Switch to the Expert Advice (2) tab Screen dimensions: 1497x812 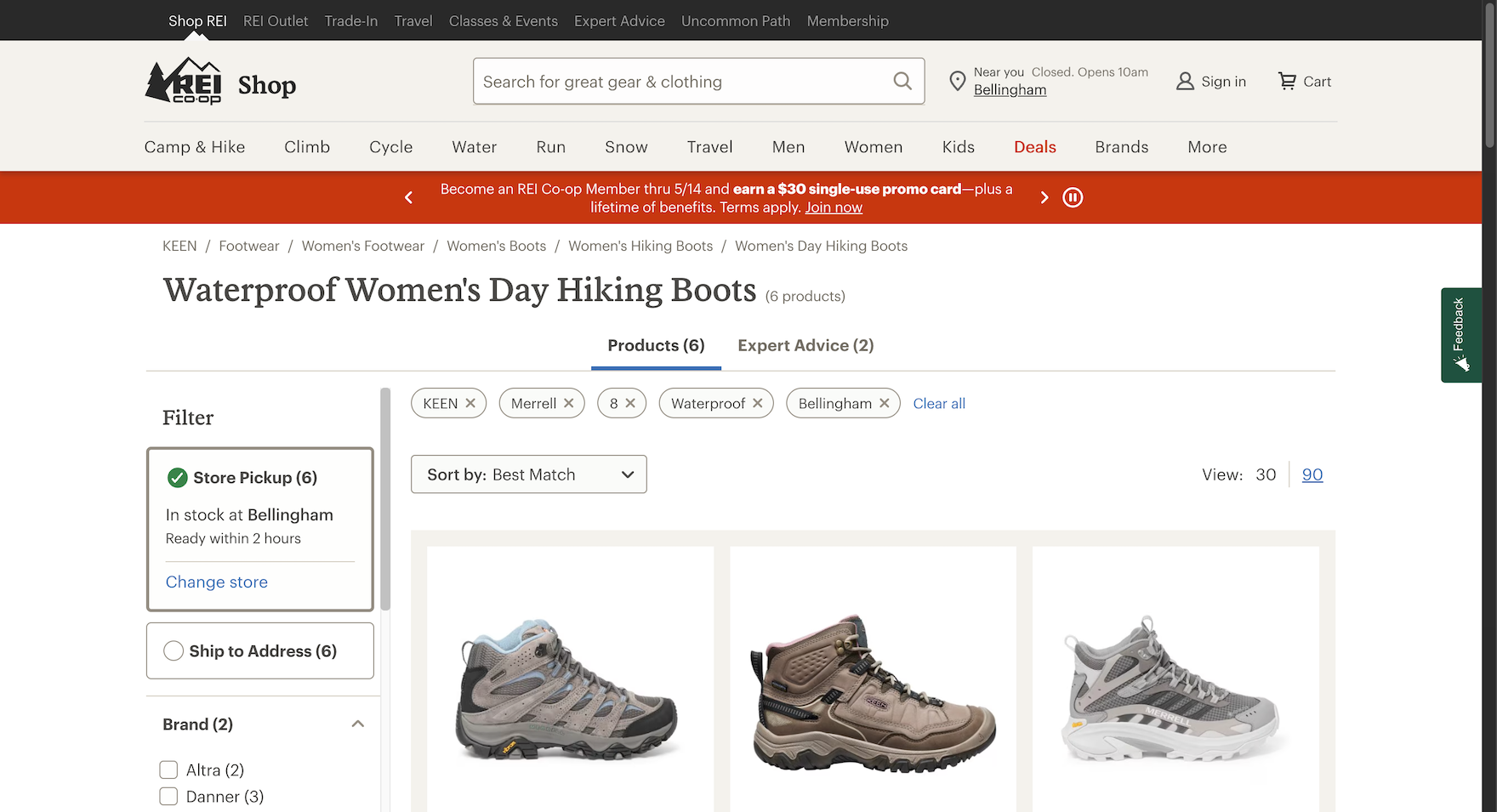click(x=805, y=345)
